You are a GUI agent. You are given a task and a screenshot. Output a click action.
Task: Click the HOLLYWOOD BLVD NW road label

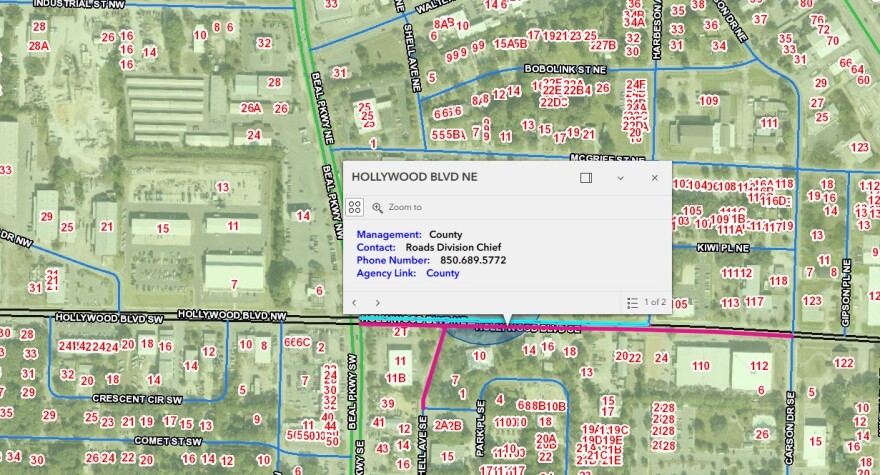coord(232,316)
